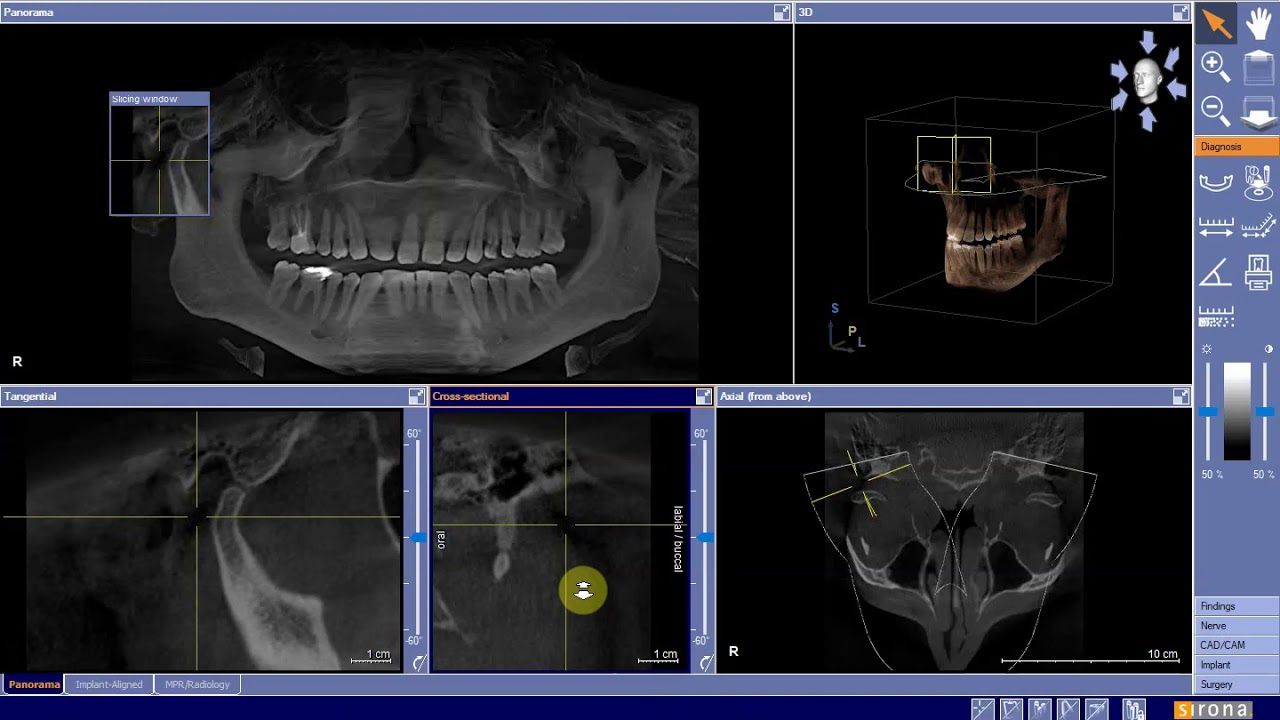Click the brightness sun icon
The width and height of the screenshot is (1280, 720).
click(1207, 349)
